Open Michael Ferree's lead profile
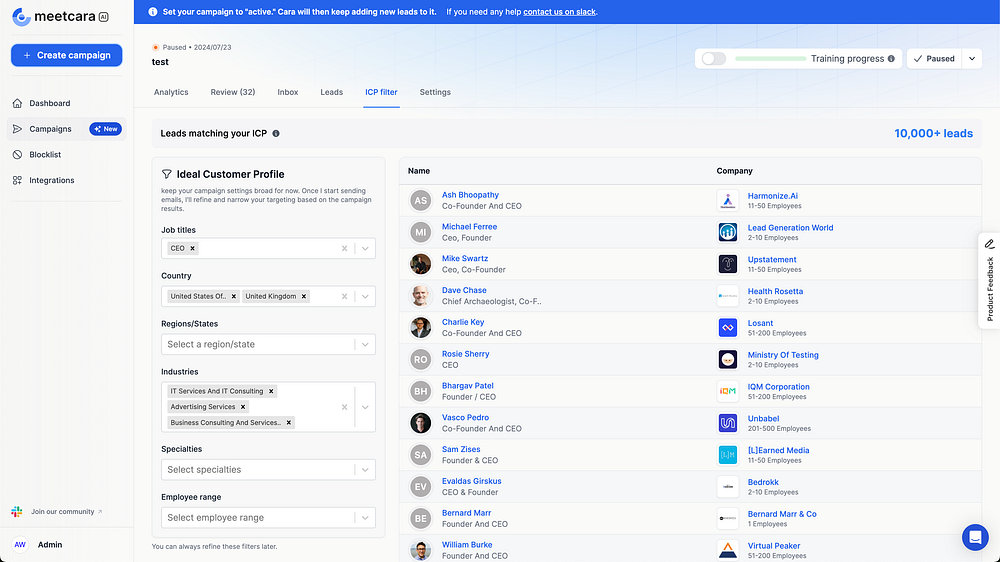 click(x=469, y=226)
